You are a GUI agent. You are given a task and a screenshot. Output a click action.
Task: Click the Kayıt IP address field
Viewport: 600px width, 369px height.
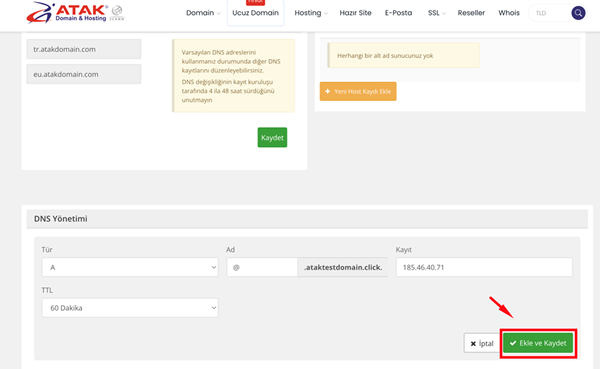(484, 267)
